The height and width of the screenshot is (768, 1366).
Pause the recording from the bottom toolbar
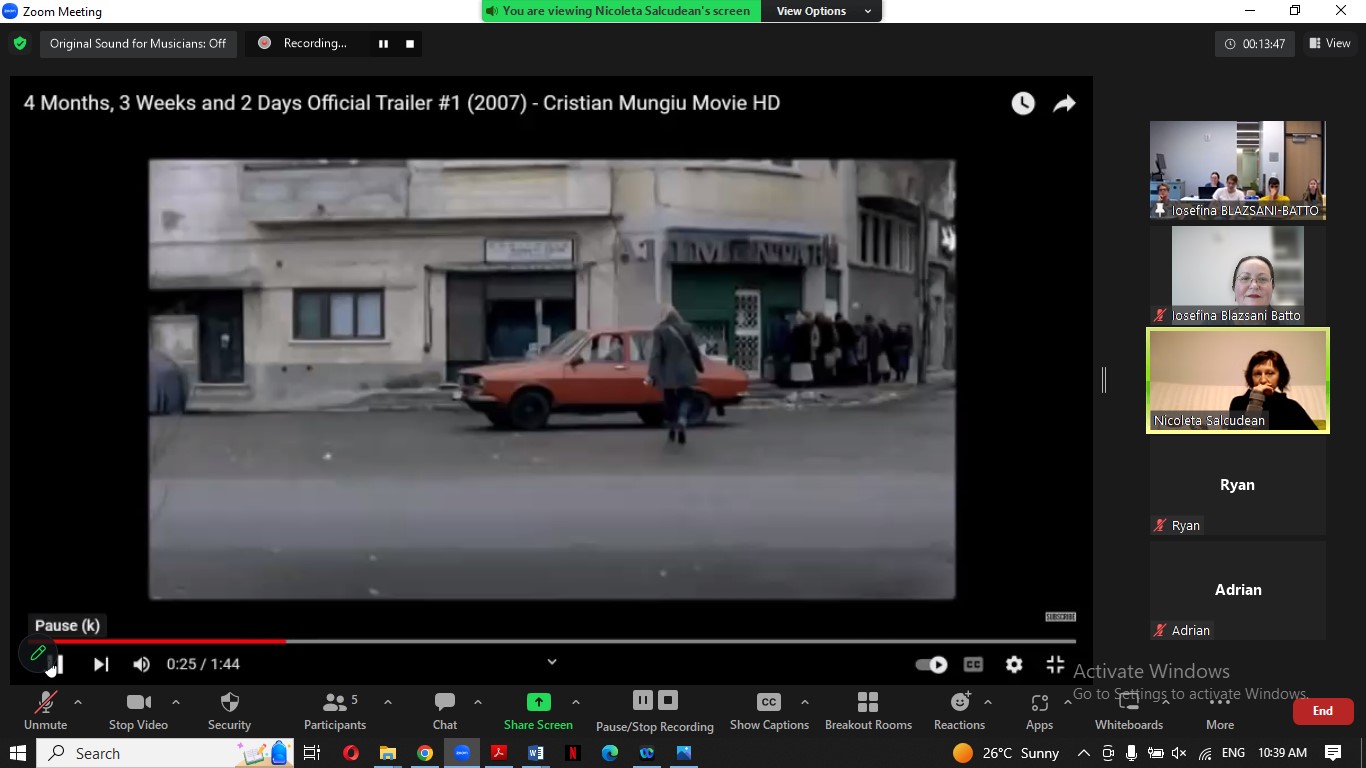pyautogui.click(x=643, y=700)
